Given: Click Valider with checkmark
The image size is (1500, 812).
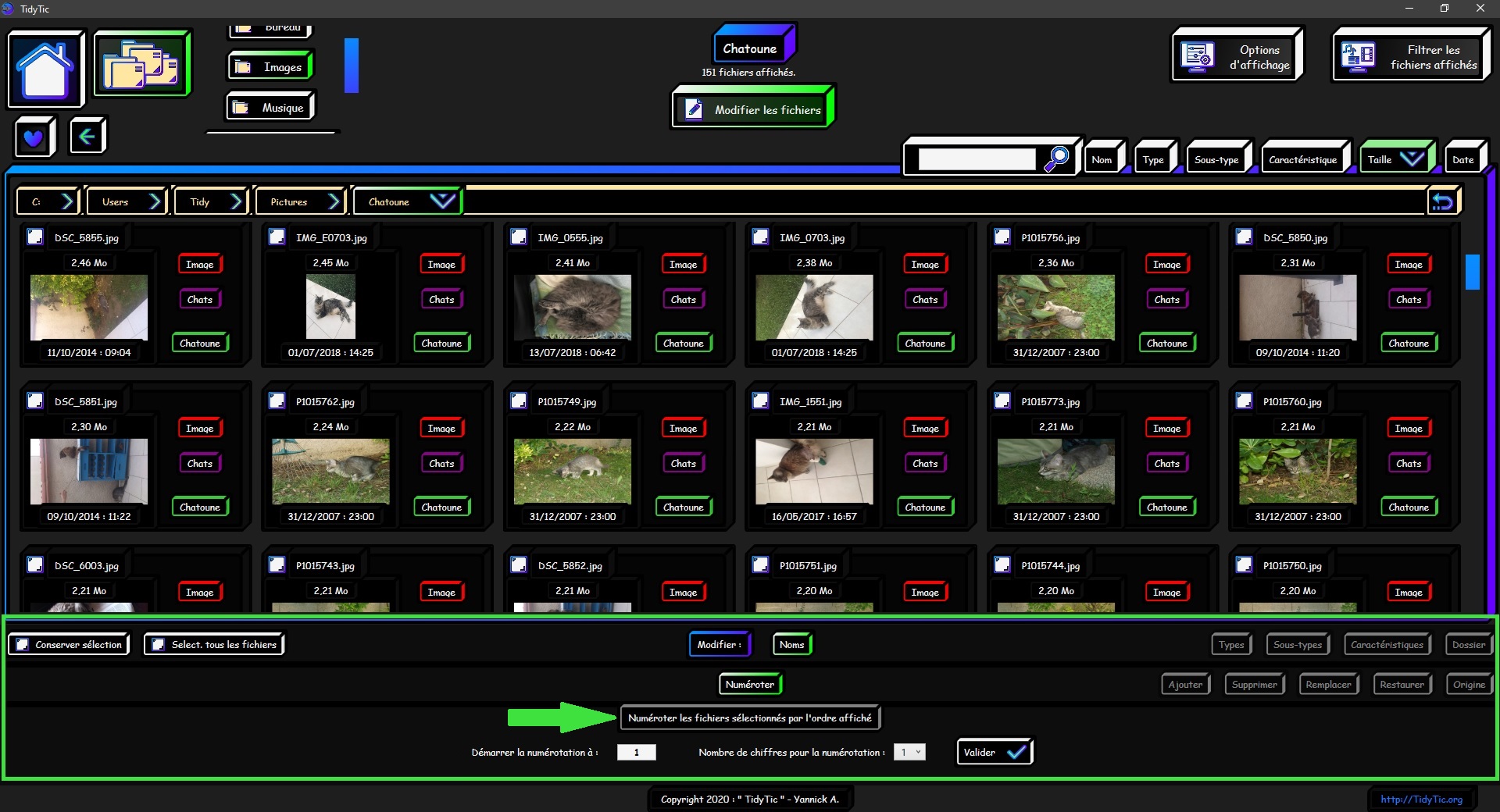Looking at the screenshot, I should (995, 752).
